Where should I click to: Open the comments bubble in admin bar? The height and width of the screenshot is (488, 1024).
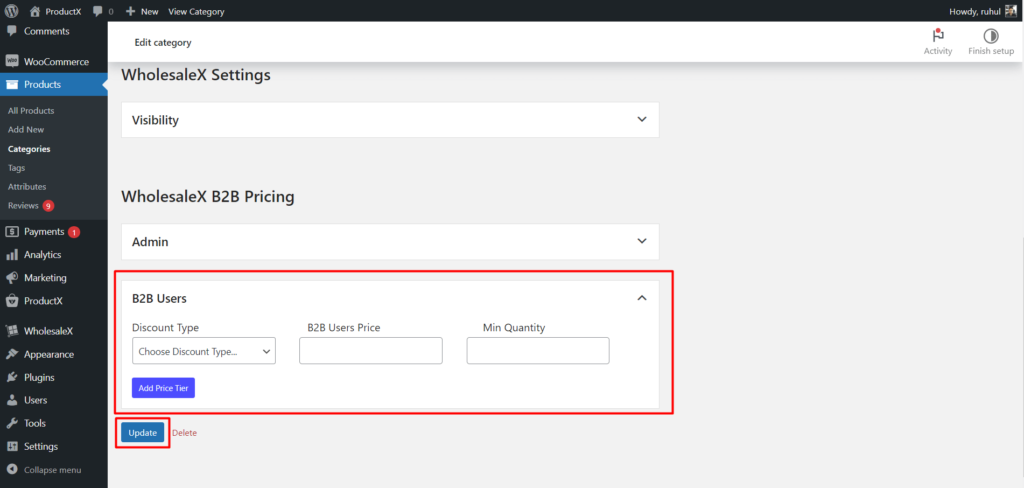tap(98, 11)
